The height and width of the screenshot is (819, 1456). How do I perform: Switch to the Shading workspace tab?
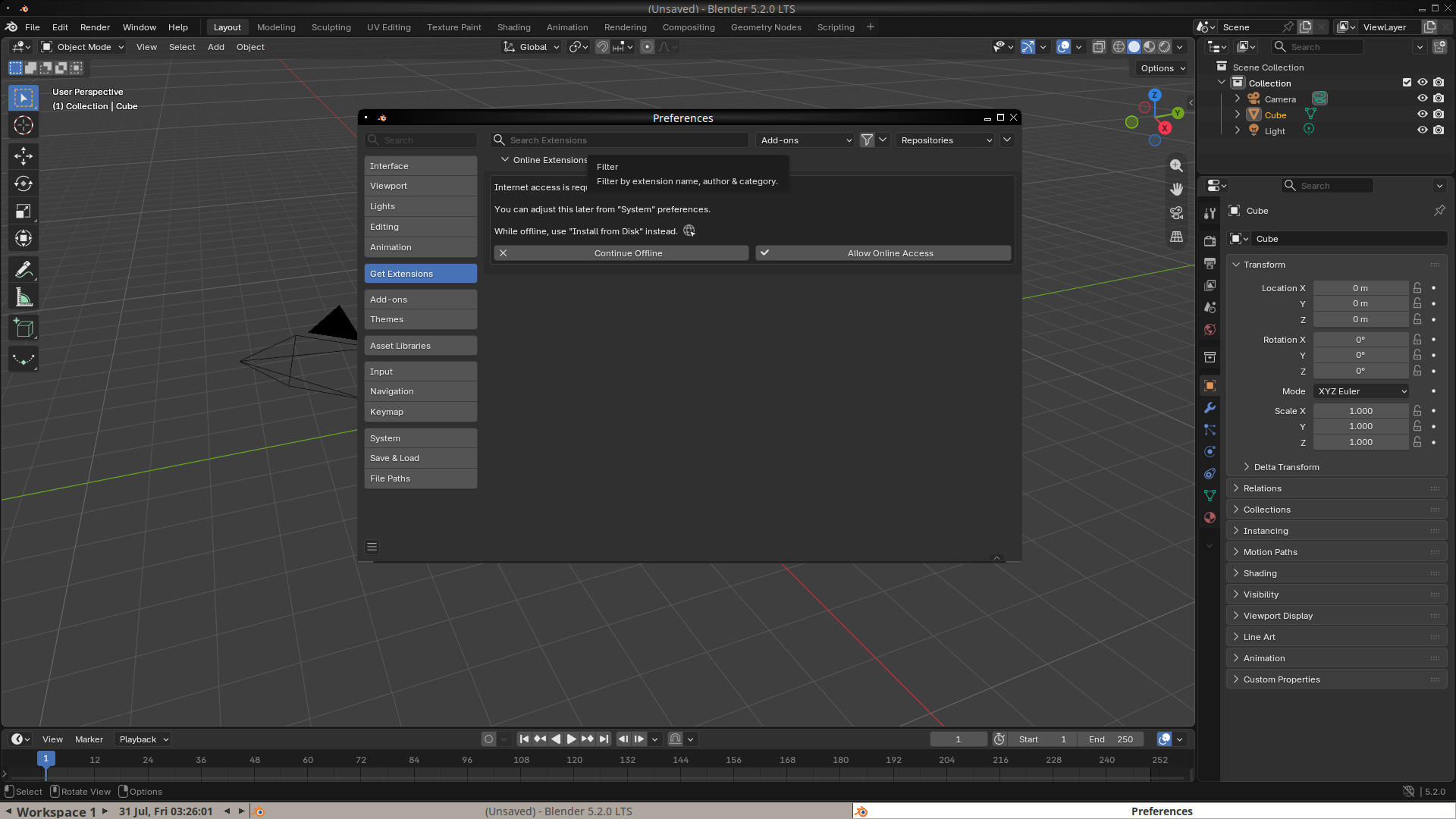point(514,27)
